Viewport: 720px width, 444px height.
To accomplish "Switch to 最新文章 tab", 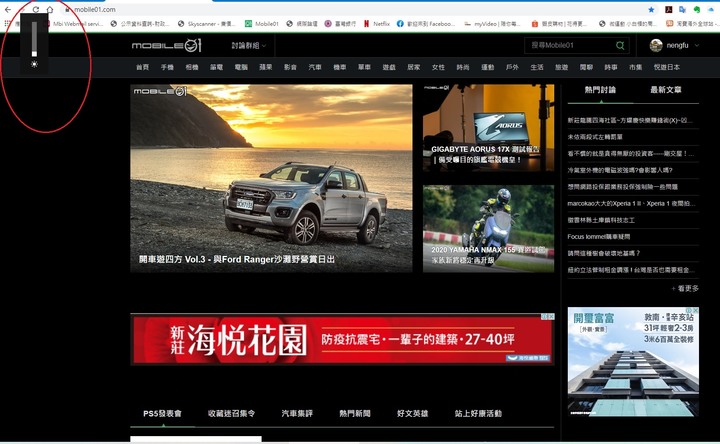I will point(666,90).
